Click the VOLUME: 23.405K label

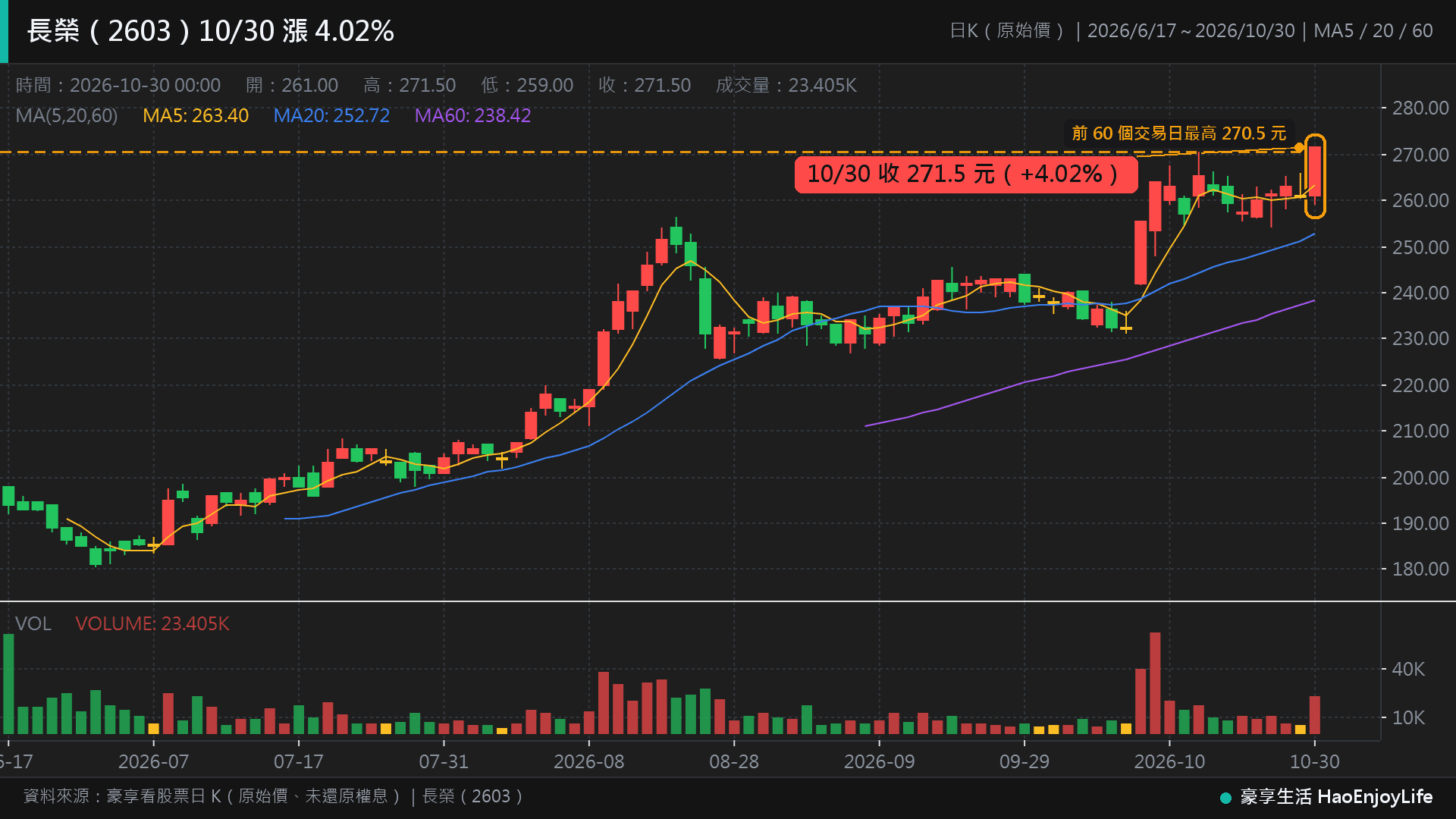pos(152,624)
